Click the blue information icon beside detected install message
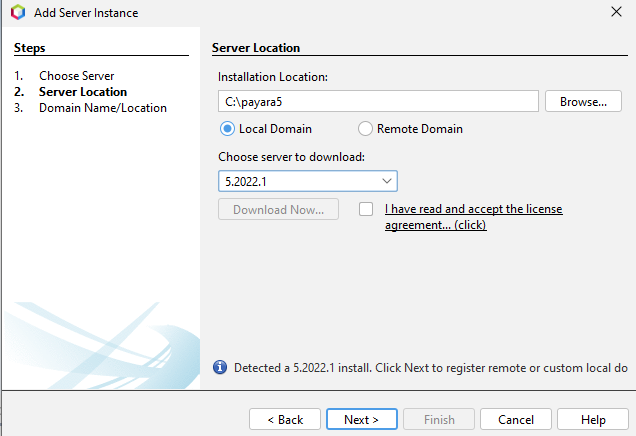 click(x=220, y=367)
